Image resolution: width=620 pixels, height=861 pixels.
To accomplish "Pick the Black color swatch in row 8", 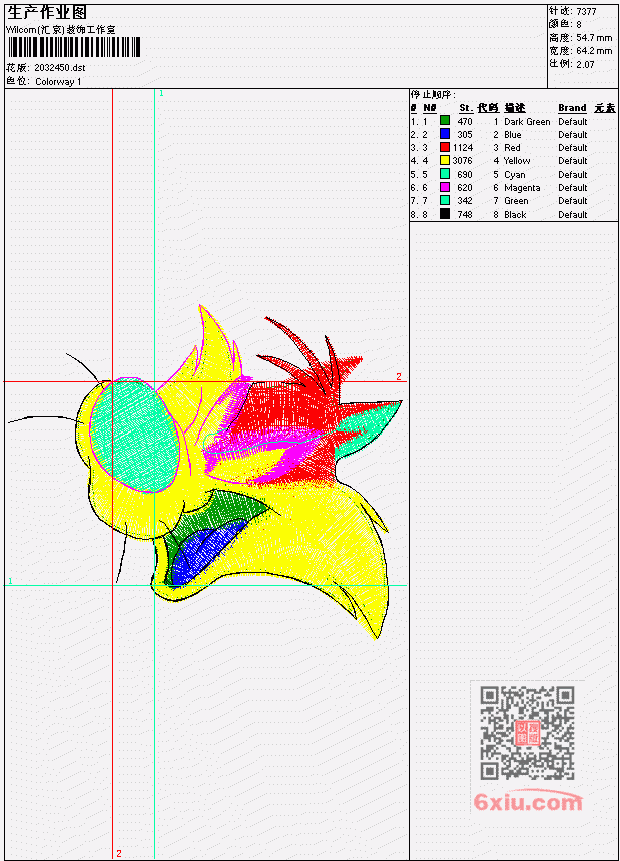I will 445,214.
